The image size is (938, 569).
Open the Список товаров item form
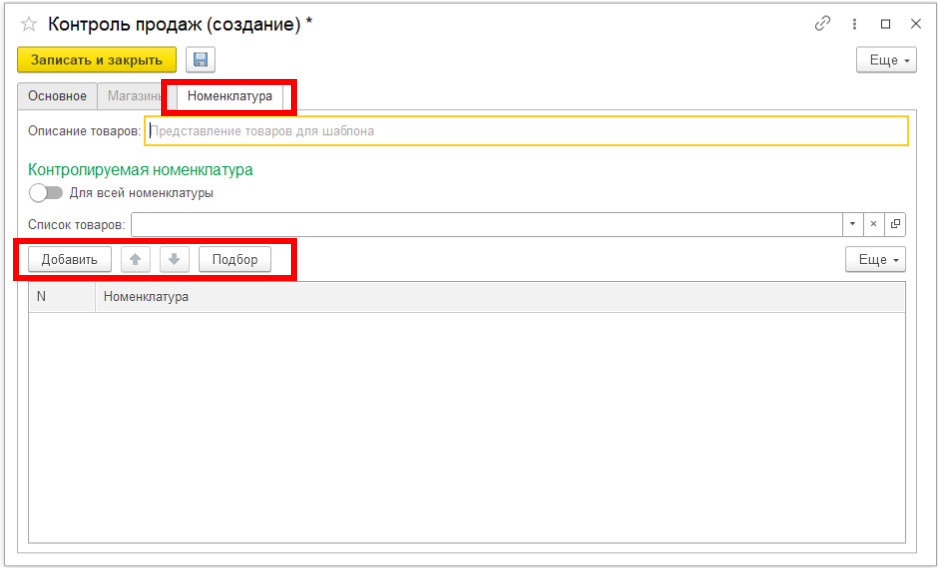click(x=895, y=224)
